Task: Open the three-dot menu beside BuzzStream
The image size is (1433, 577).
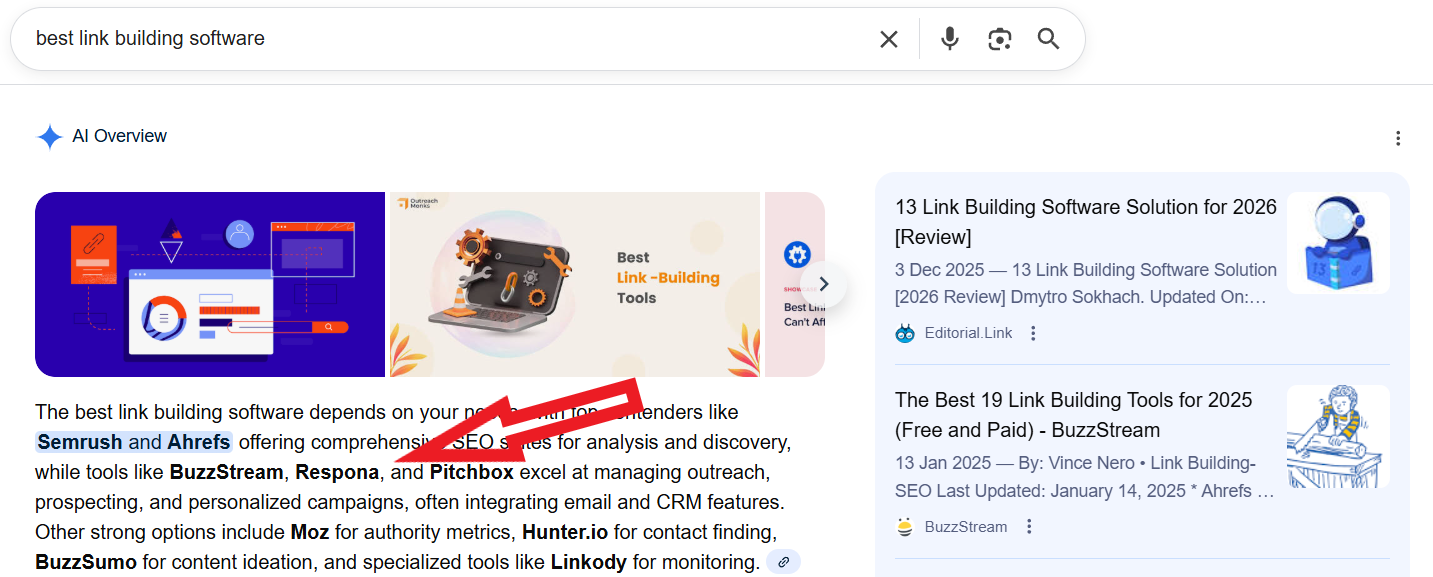Action: pos(1029,525)
